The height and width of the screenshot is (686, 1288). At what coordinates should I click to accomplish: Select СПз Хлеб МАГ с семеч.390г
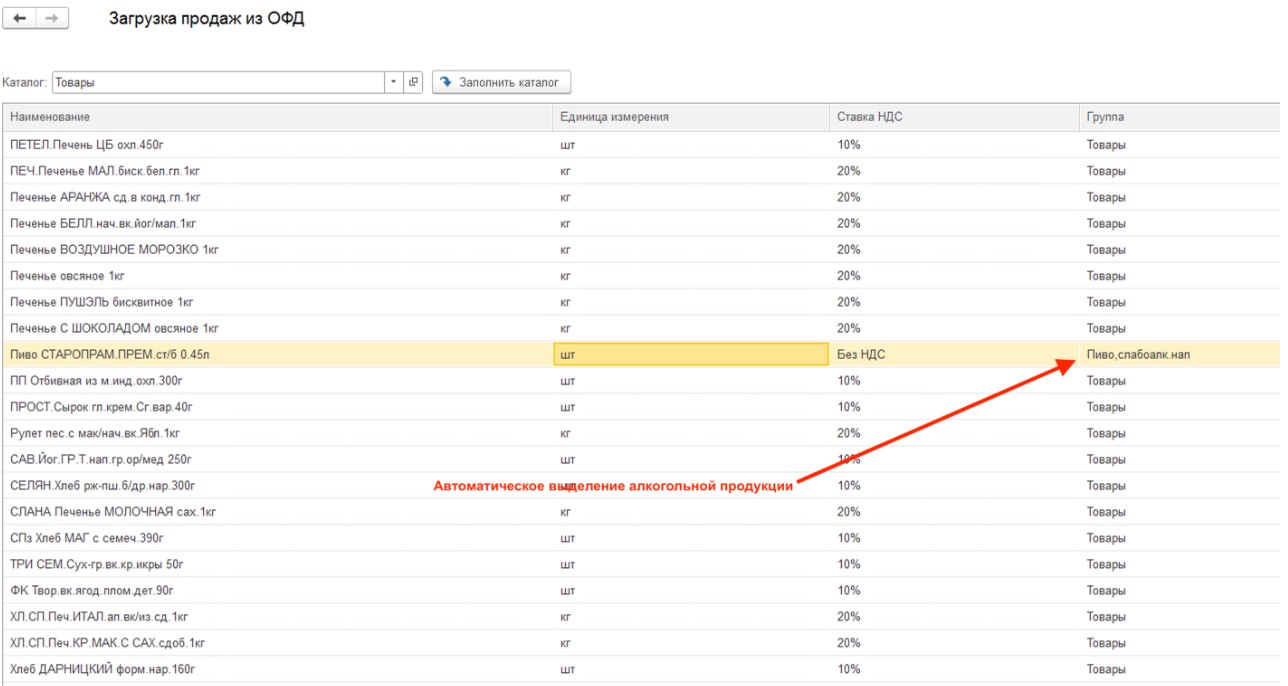pos(641,538)
